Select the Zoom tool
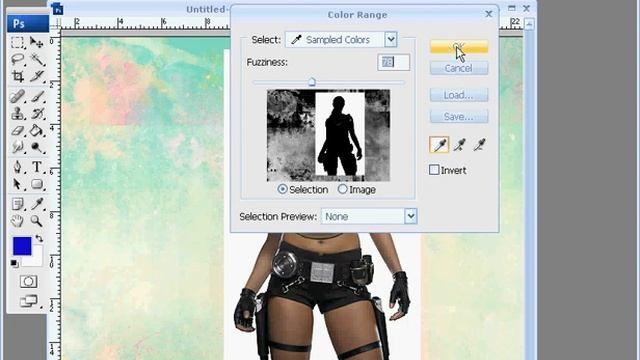640x360 pixels. point(37,221)
